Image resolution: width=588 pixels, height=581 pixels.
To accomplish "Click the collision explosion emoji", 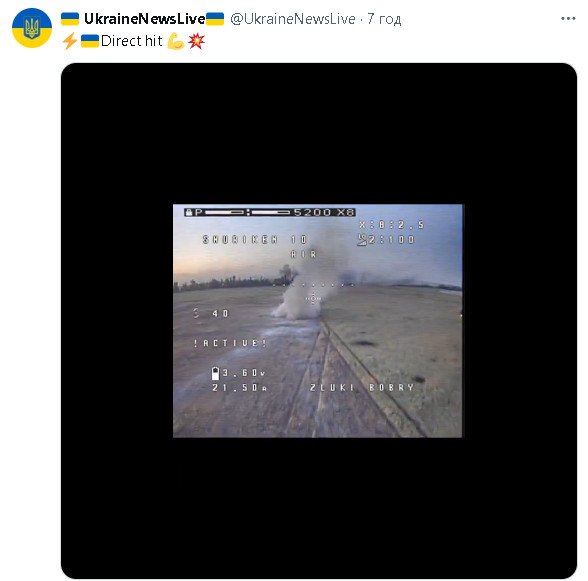I will 196,41.
